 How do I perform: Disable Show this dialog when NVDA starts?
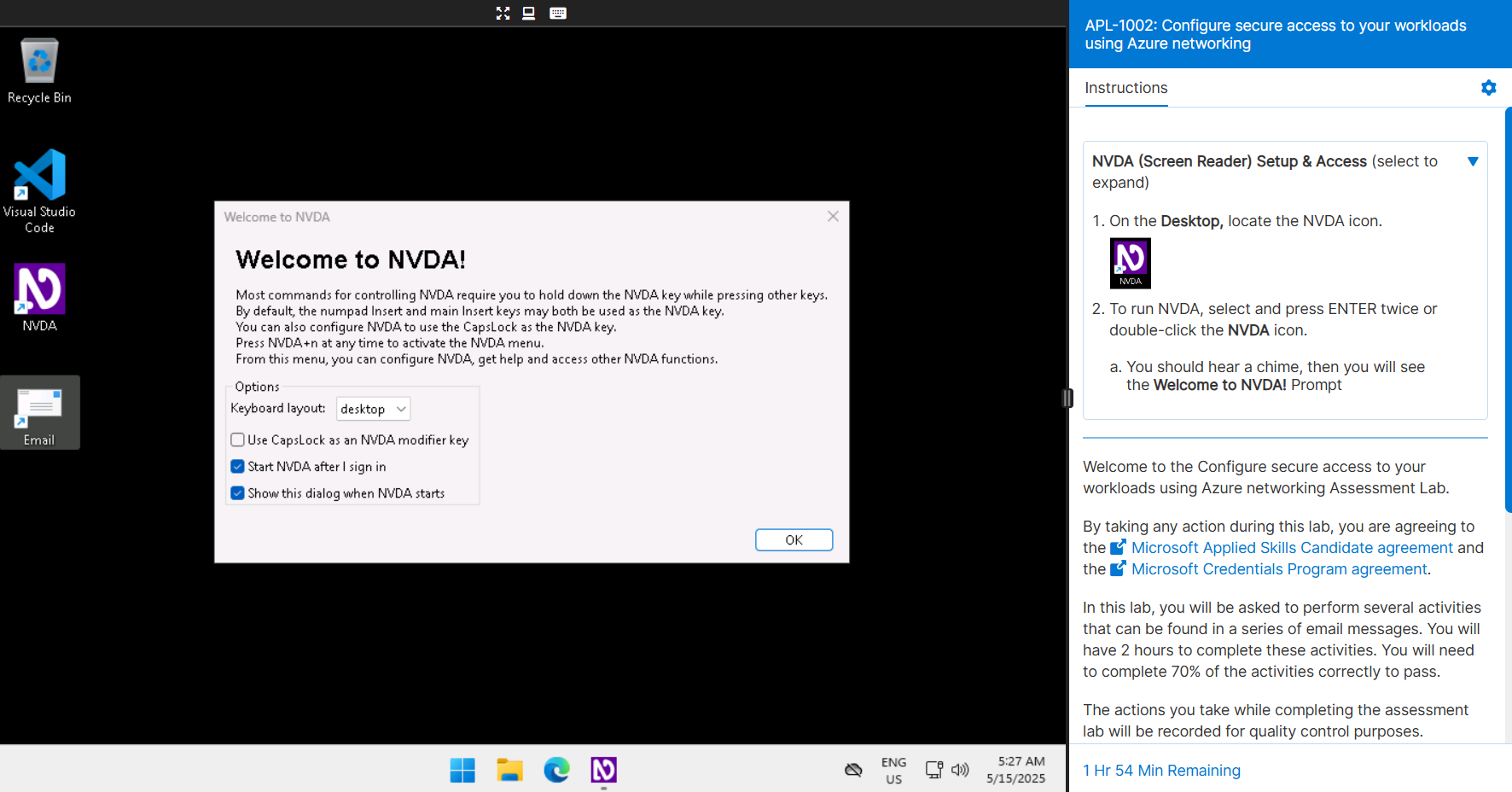click(x=237, y=493)
